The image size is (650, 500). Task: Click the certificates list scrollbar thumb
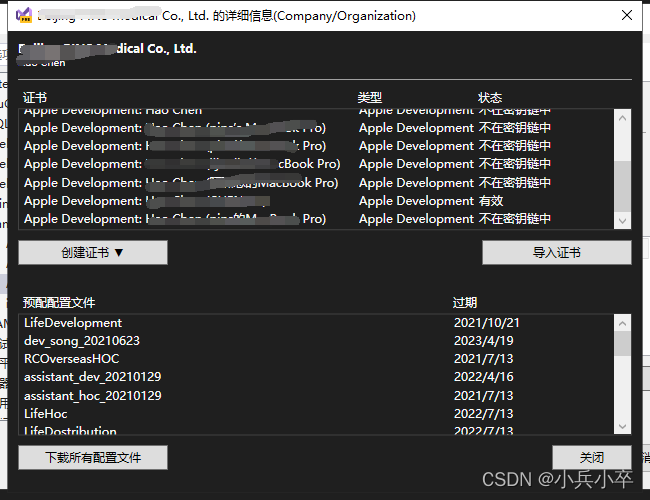(x=622, y=187)
